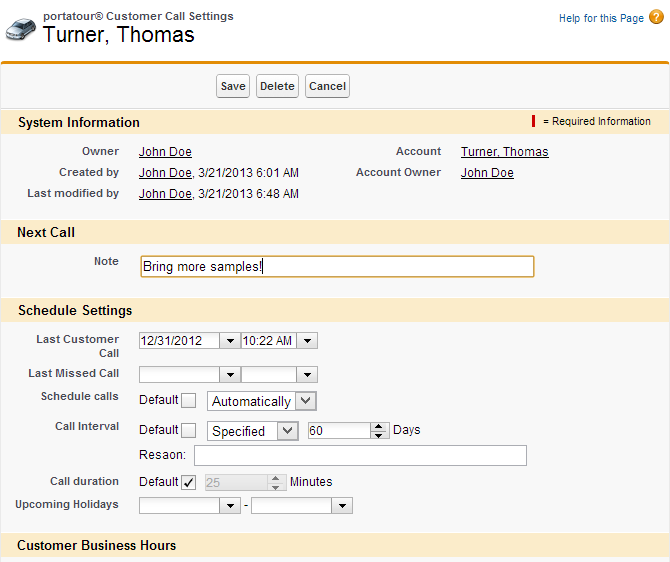
Task: Click into the Note text field
Action: (338, 267)
